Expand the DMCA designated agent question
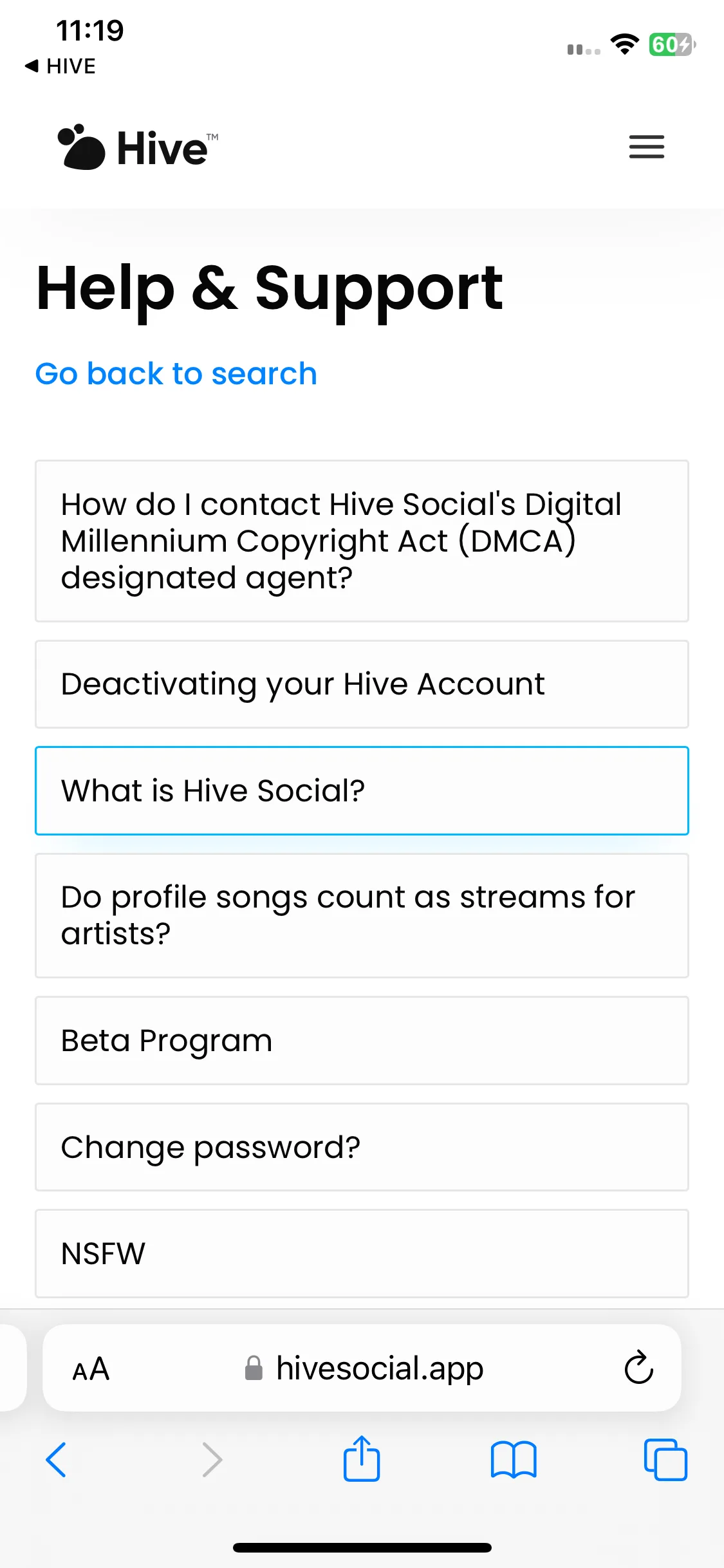The image size is (724, 1568). 362,541
